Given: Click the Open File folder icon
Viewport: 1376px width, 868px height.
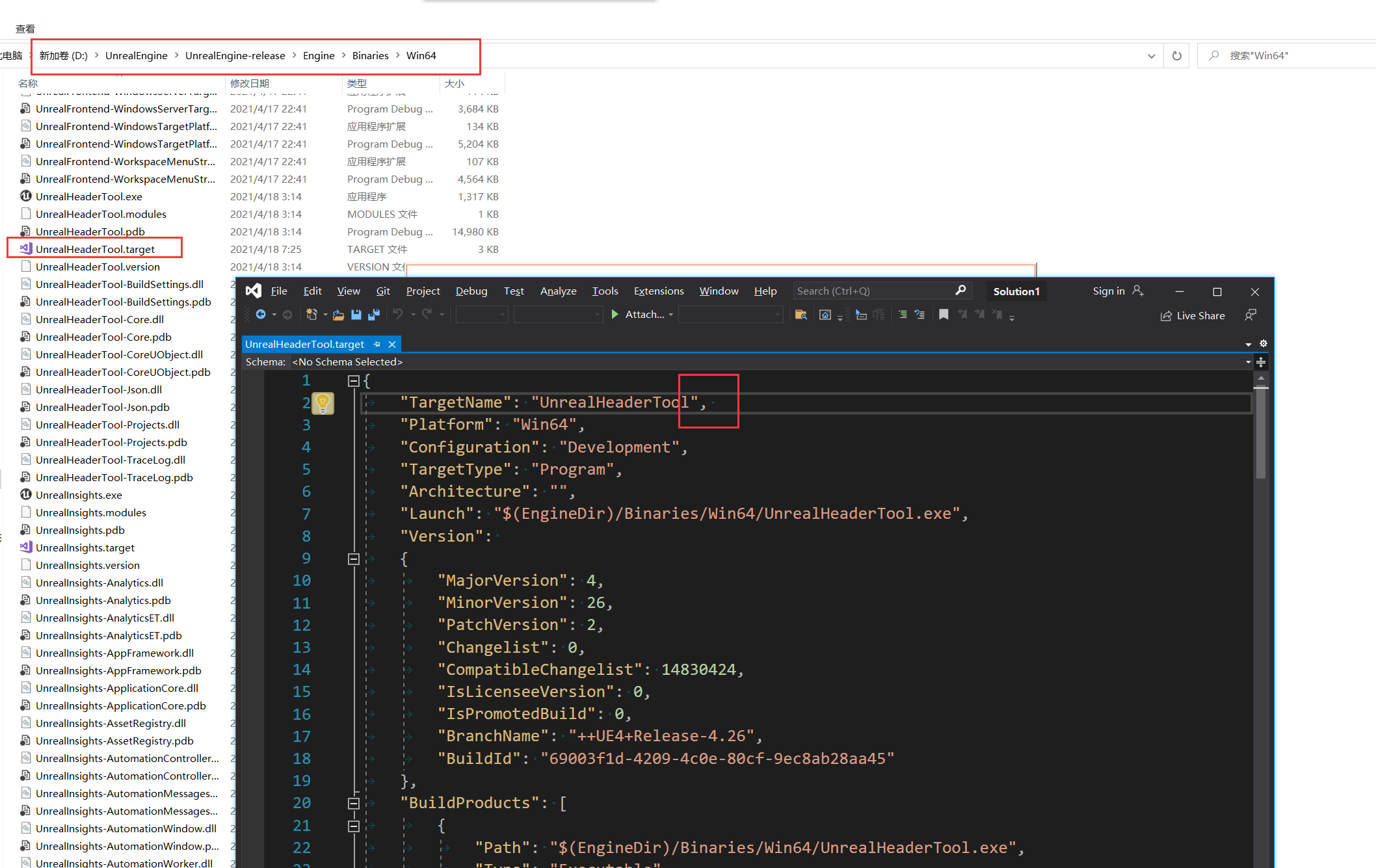Looking at the screenshot, I should [338, 315].
